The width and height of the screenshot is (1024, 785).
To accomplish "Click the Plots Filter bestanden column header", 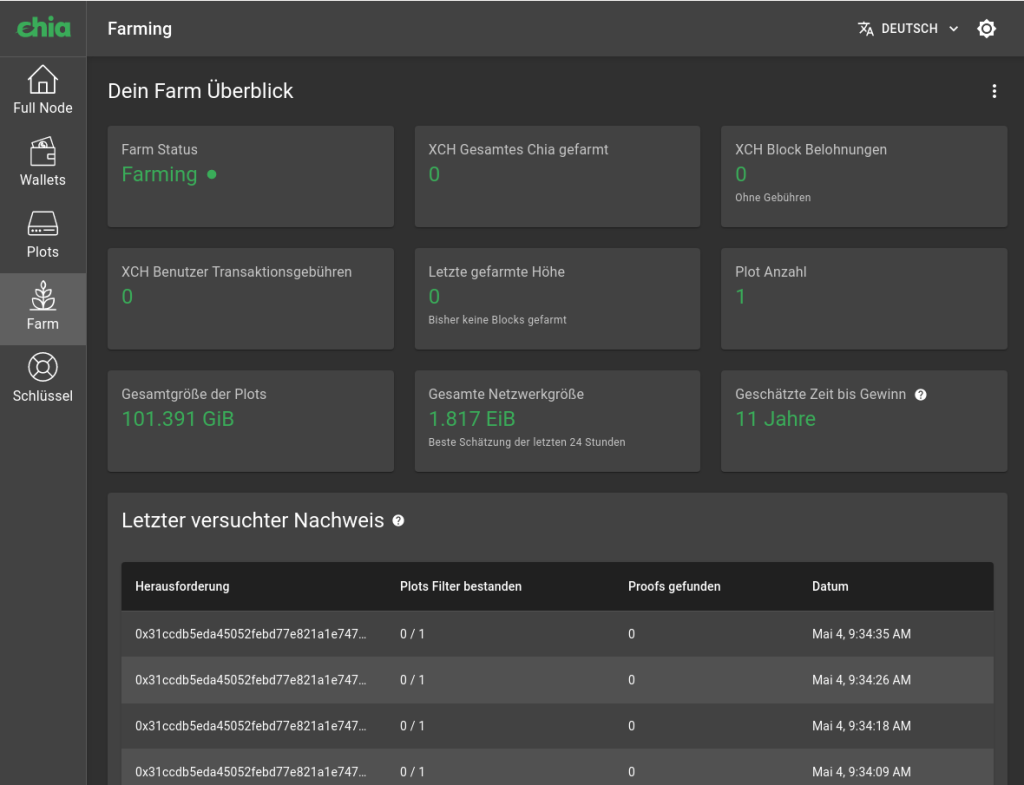I will point(460,586).
